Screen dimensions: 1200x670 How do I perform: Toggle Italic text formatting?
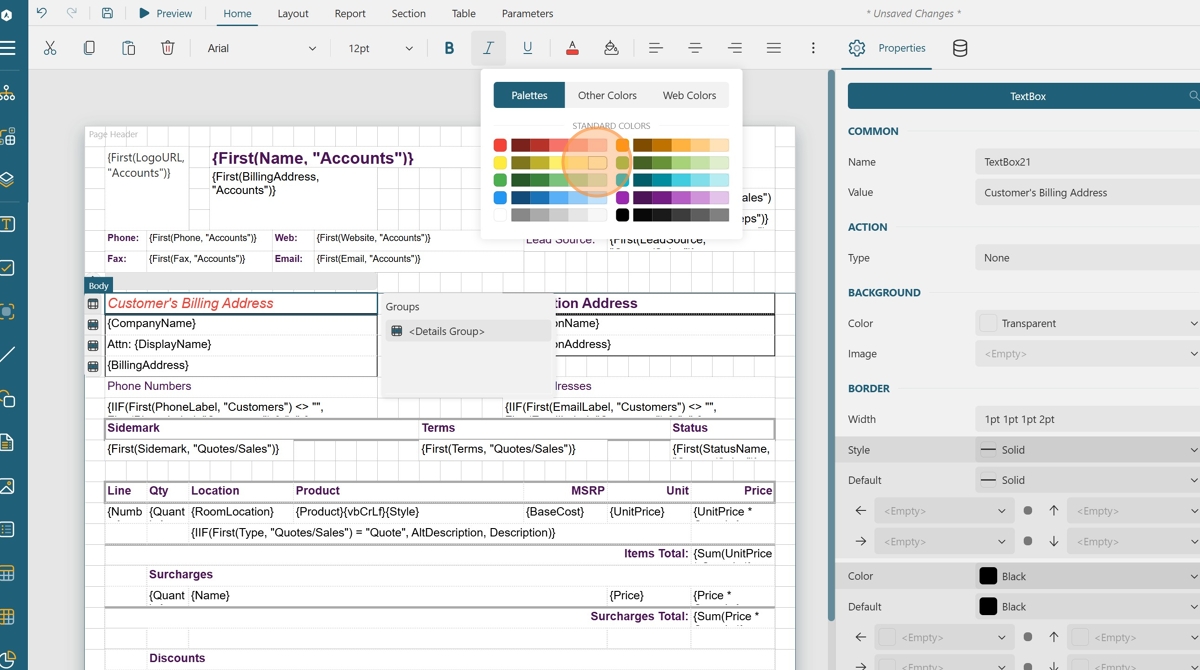coord(488,48)
